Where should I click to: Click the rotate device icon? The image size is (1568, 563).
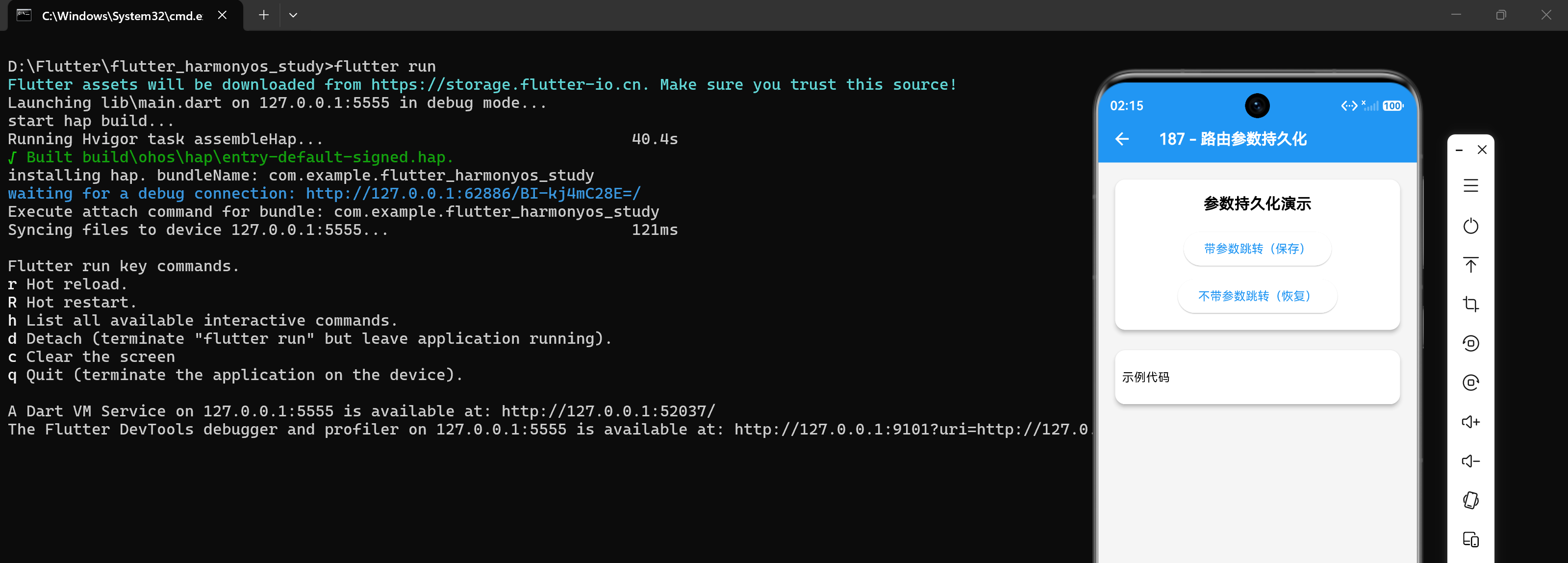tap(1470, 500)
